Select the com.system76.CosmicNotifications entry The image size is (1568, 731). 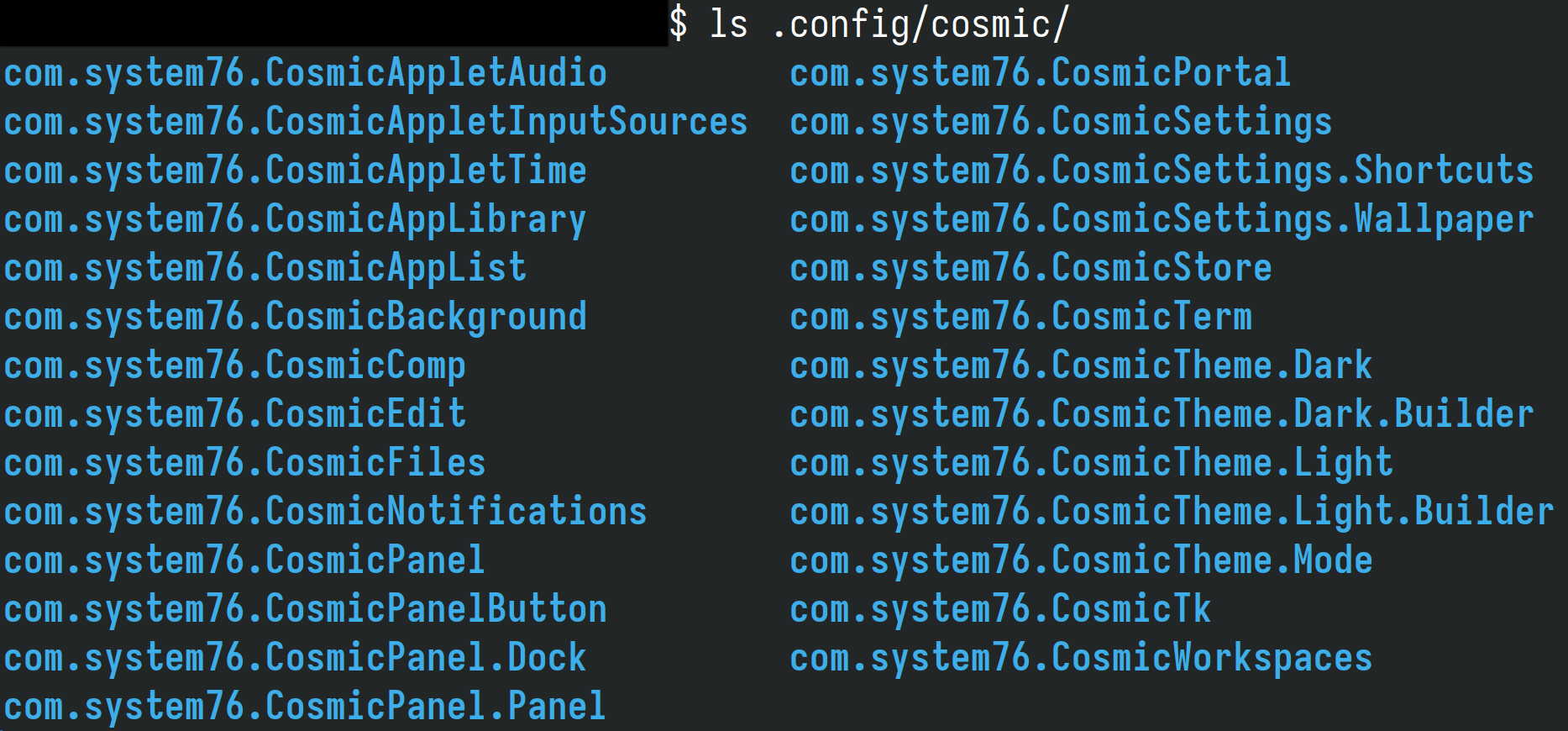(325, 512)
